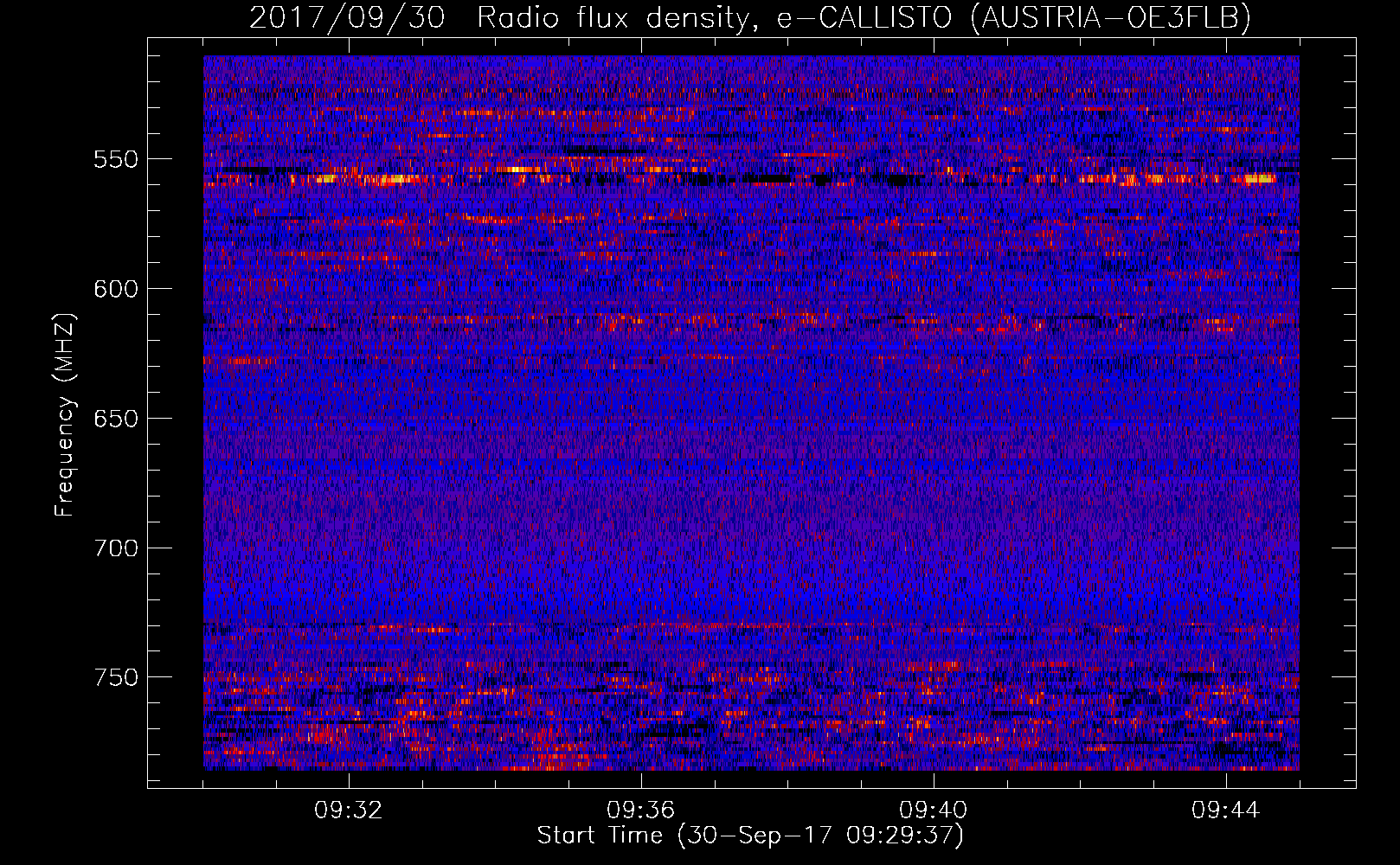Click the plot title "Radio flux density, e-CALLISTO (AUSTRIA-OE3FLB)"
Viewport: 1400px width, 865px height.
point(864,18)
